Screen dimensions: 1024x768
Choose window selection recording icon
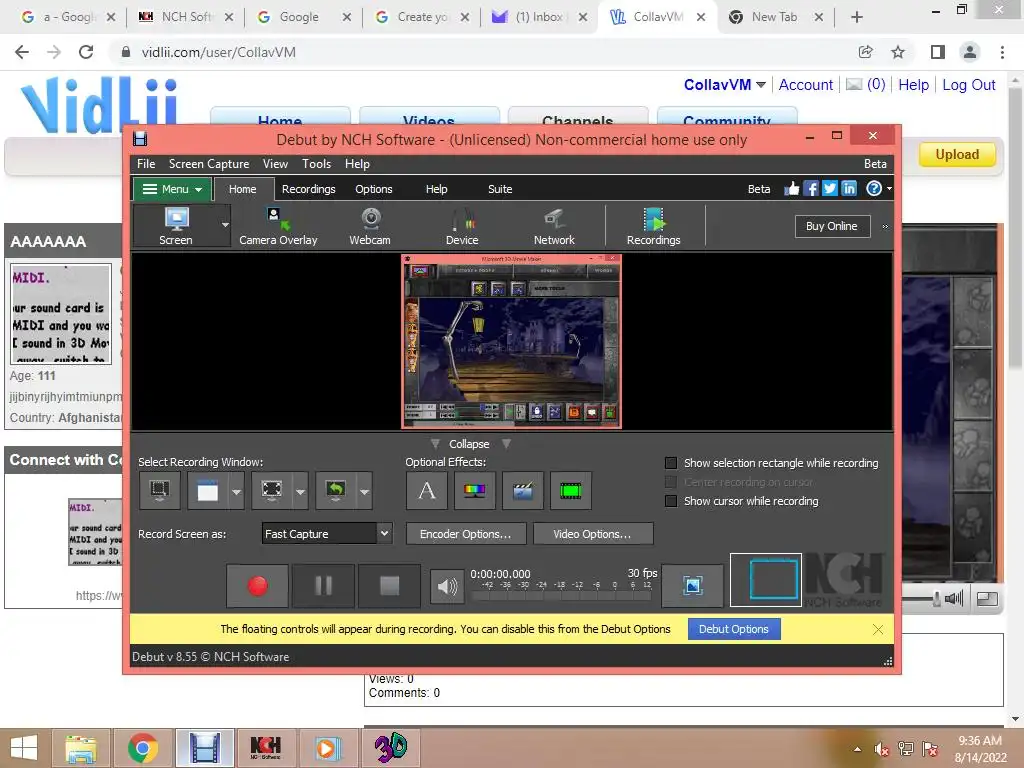click(208, 490)
